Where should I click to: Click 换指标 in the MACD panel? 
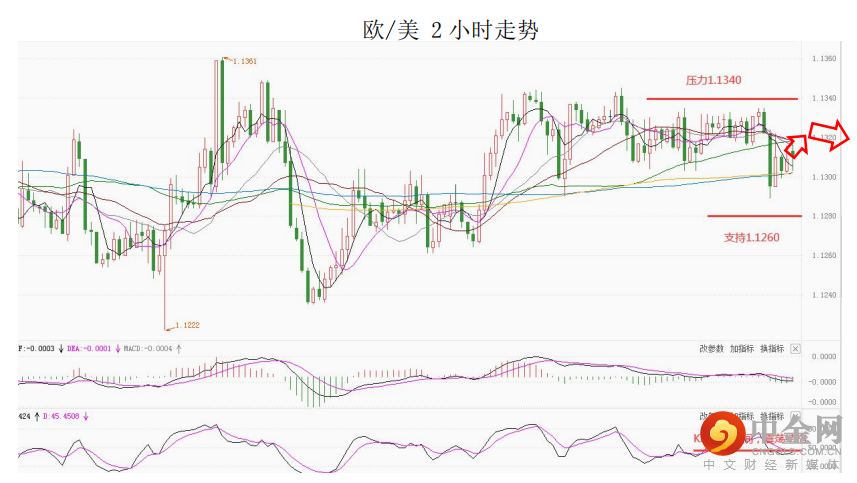click(772, 349)
